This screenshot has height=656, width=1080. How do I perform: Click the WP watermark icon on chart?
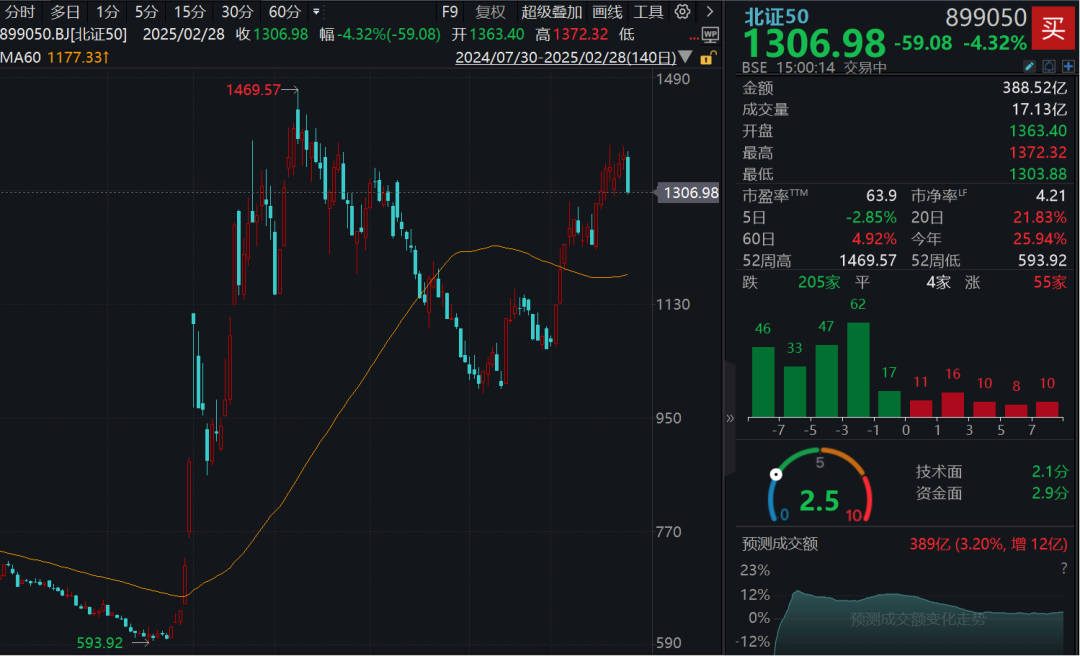point(710,35)
